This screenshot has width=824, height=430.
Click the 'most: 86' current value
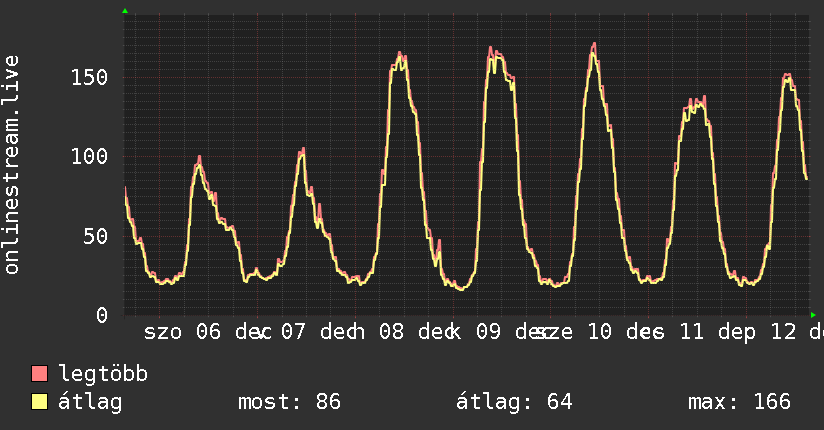tap(290, 402)
